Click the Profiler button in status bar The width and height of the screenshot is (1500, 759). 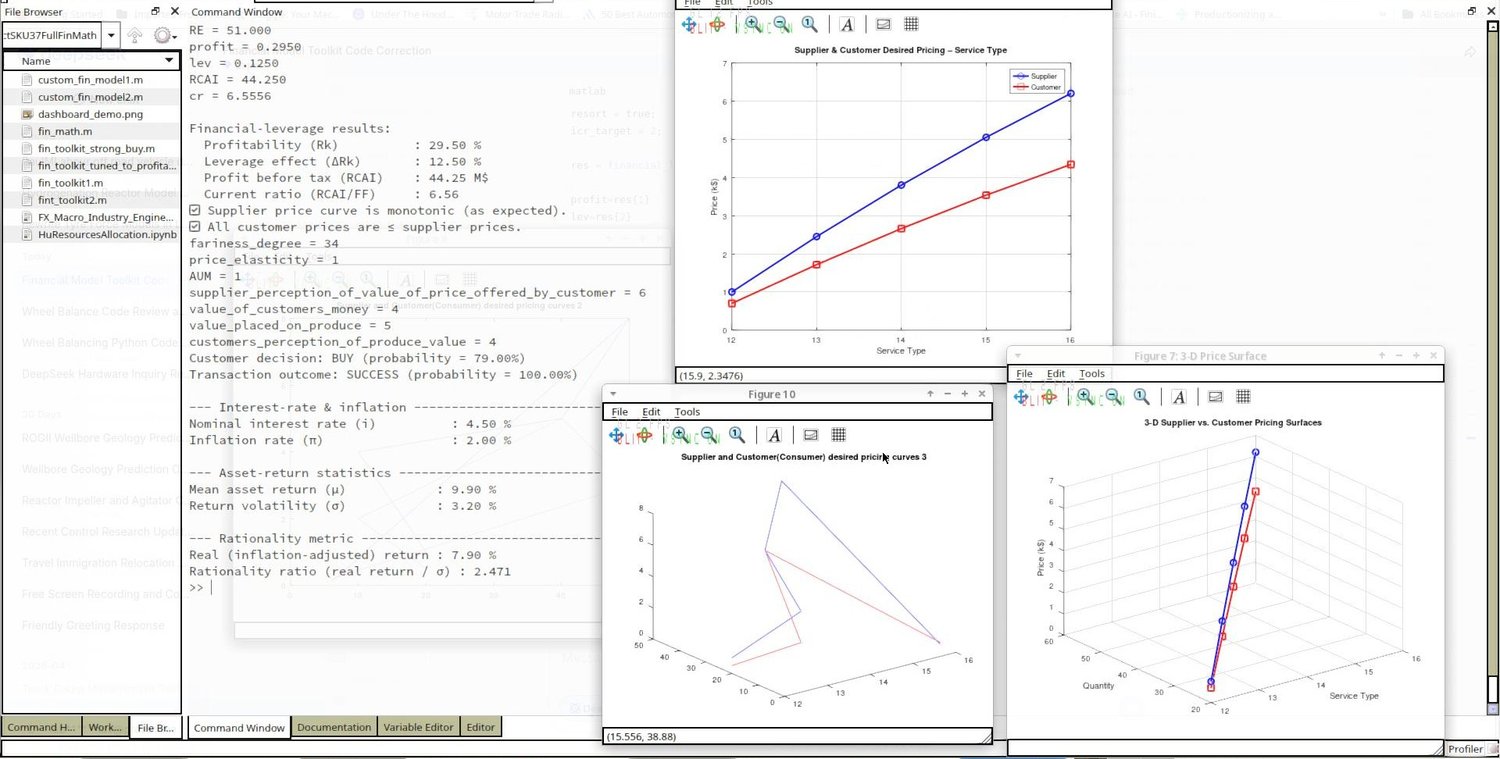pos(1465,749)
